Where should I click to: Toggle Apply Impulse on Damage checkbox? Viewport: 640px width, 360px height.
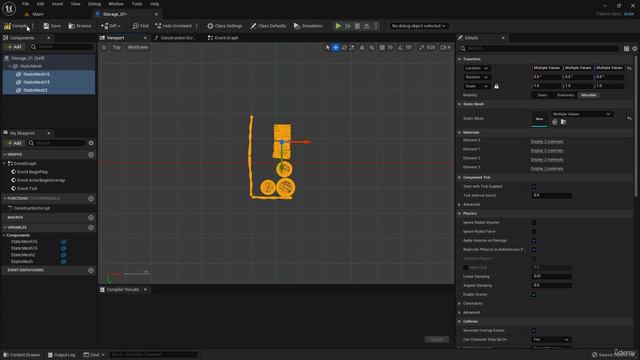[534, 240]
